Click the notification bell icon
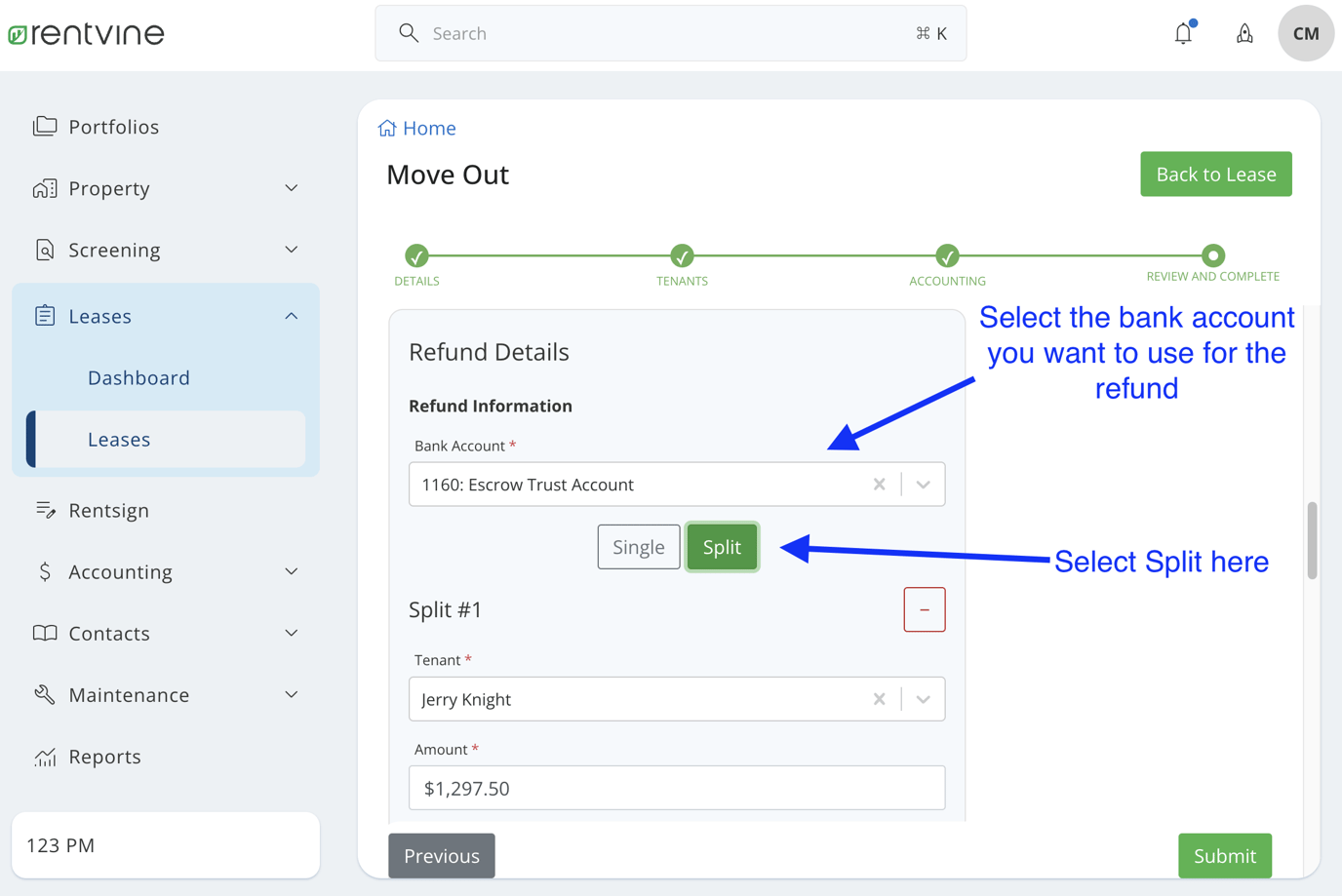Viewport: 1342px width, 896px height. coord(1183,32)
